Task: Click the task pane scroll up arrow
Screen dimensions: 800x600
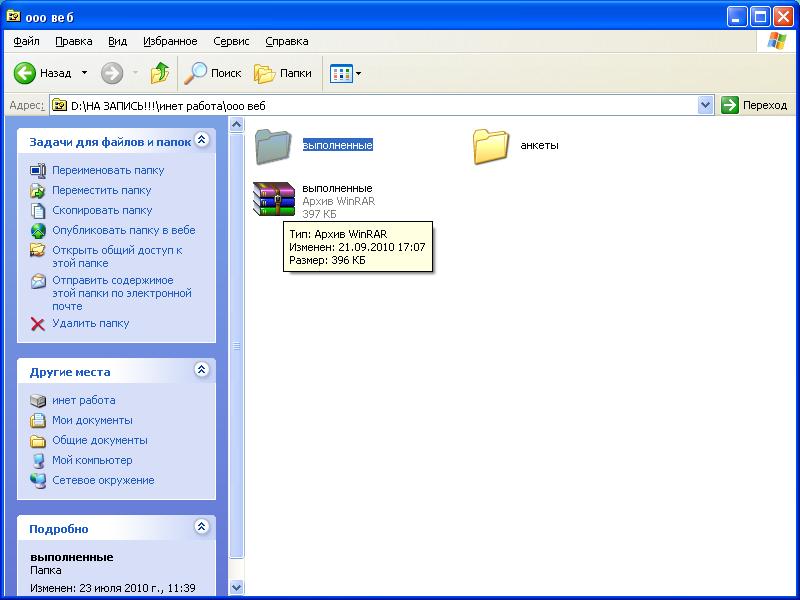Action: (236, 124)
